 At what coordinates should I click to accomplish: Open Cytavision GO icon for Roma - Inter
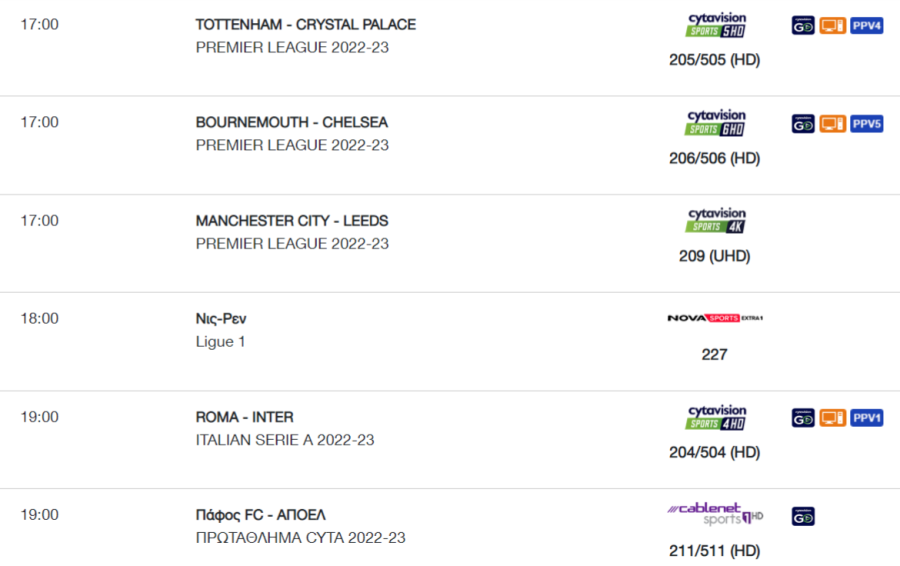click(x=803, y=418)
